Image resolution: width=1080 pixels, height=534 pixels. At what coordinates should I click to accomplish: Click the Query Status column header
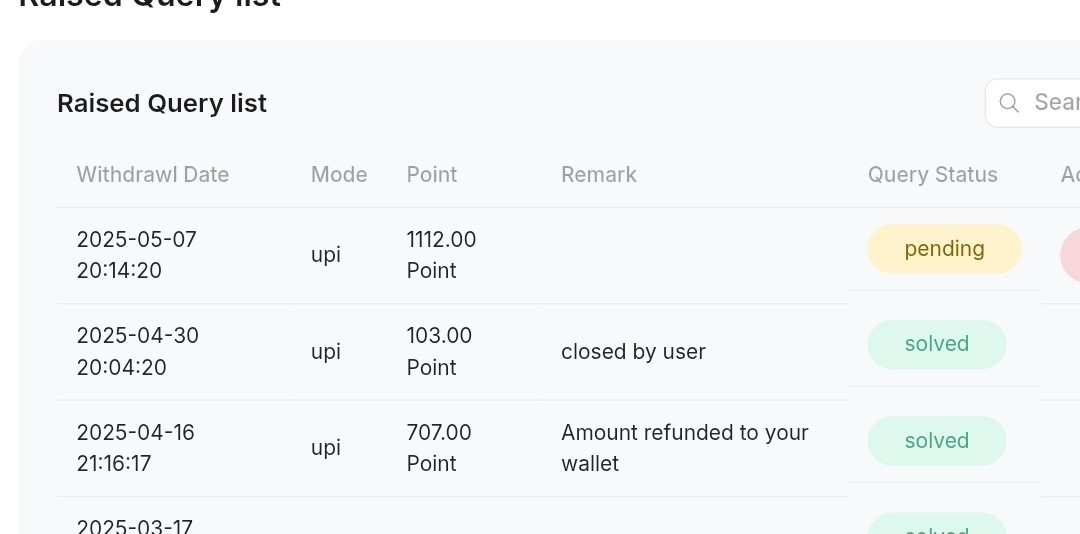[x=933, y=174]
